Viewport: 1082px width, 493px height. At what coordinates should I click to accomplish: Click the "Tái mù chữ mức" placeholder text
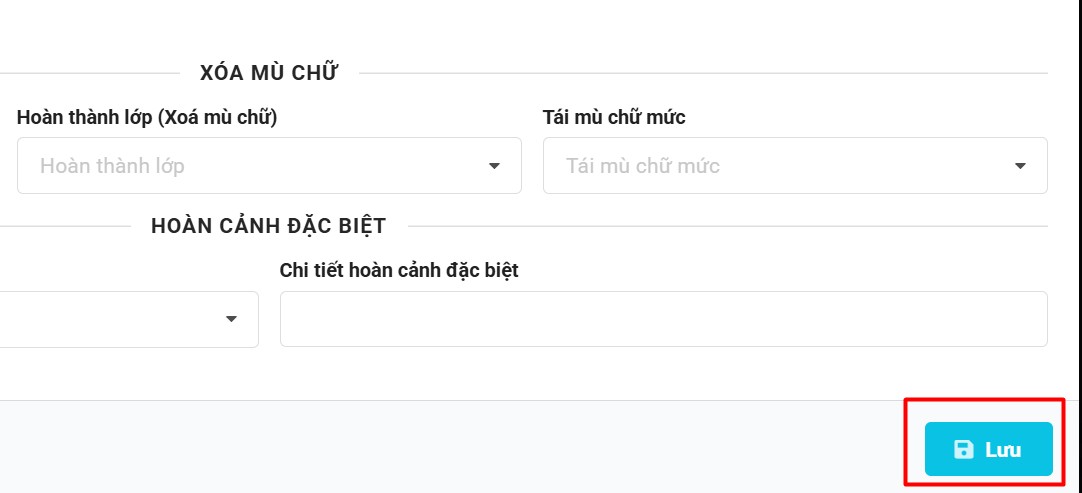643,166
